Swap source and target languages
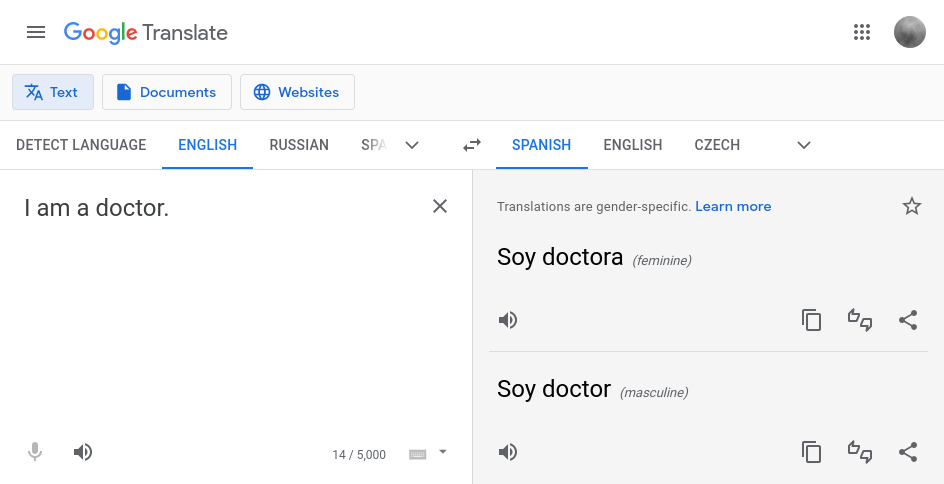Image resolution: width=944 pixels, height=484 pixels. pyautogui.click(x=472, y=145)
